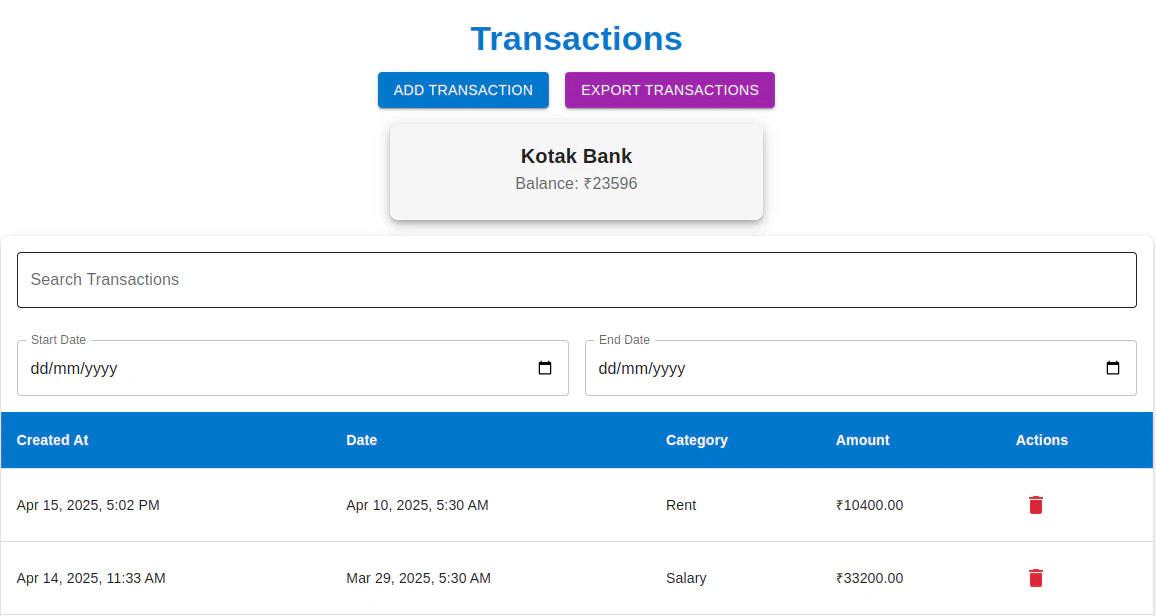Delete the Rent transaction with trash icon
The width and height of the screenshot is (1156, 616).
click(x=1035, y=505)
